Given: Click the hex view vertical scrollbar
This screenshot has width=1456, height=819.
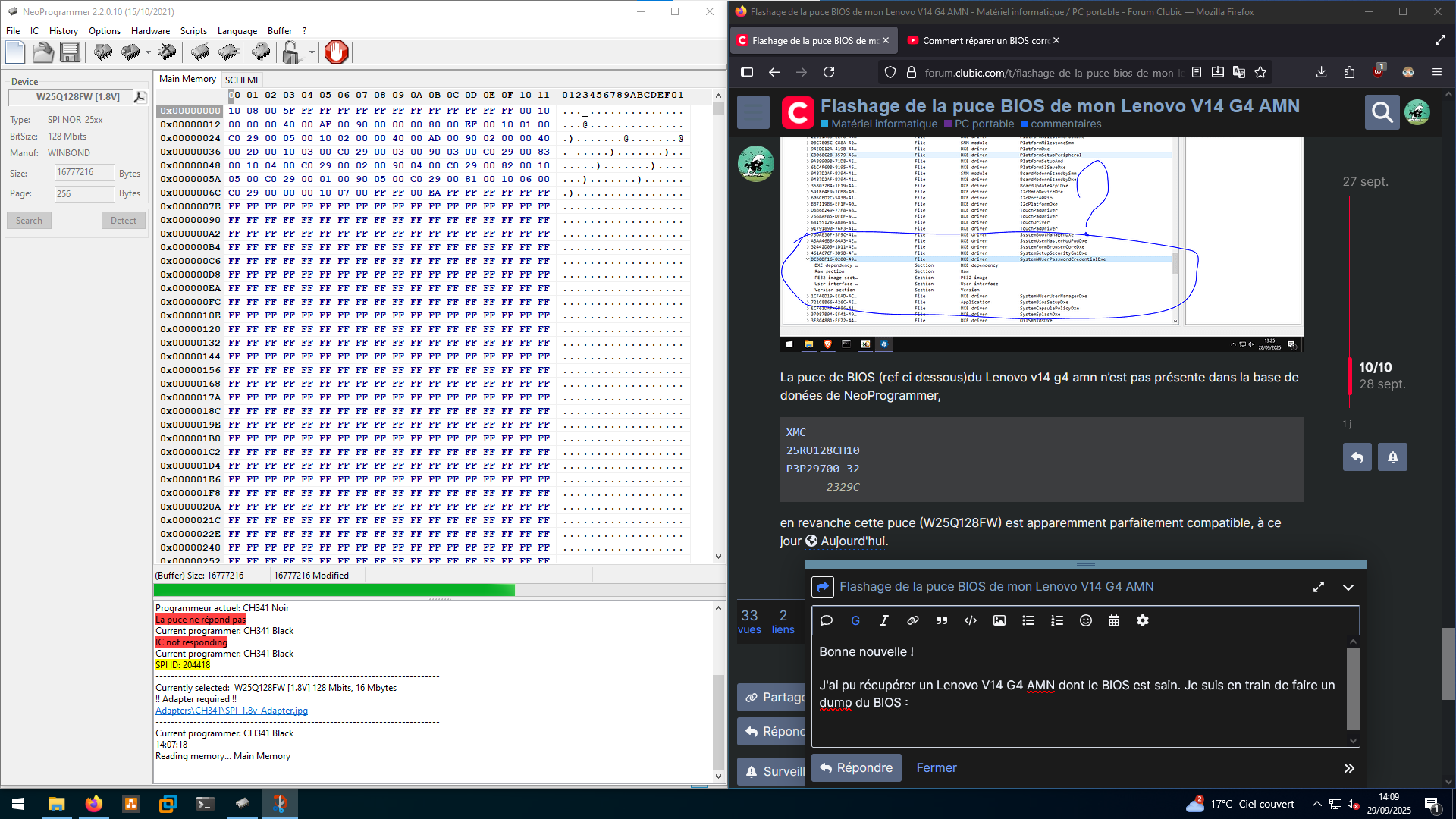Looking at the screenshot, I should (x=718, y=326).
